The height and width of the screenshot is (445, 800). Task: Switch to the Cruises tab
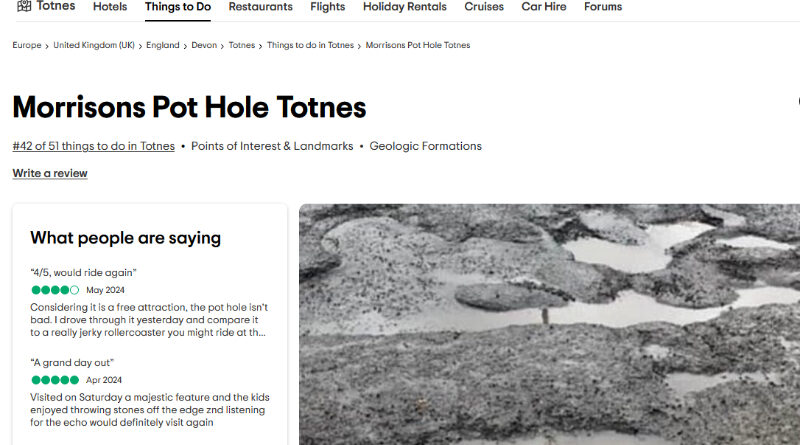(x=485, y=7)
